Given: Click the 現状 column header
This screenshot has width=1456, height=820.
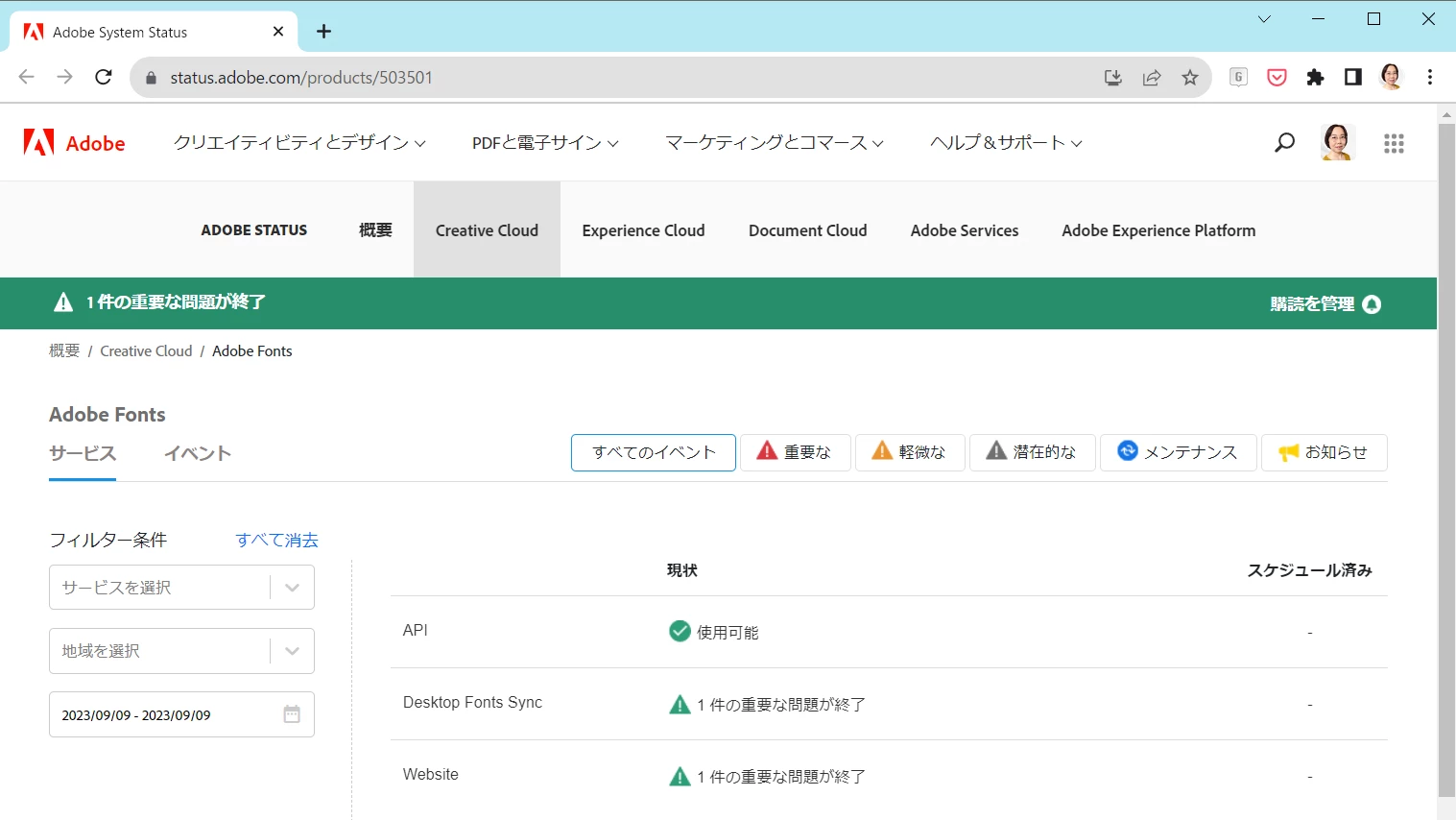Looking at the screenshot, I should pos(682,570).
